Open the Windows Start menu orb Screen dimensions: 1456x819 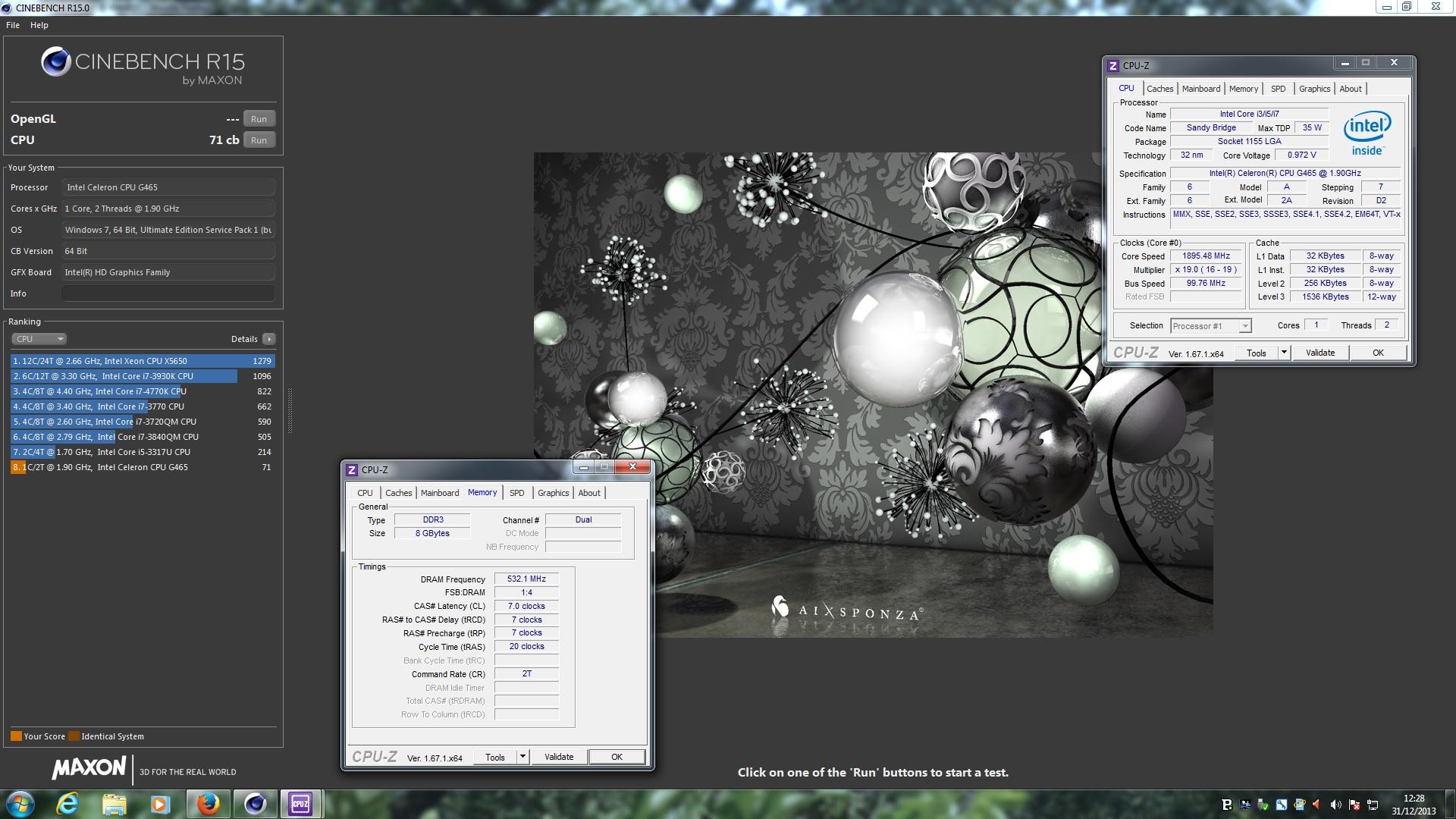pyautogui.click(x=20, y=804)
